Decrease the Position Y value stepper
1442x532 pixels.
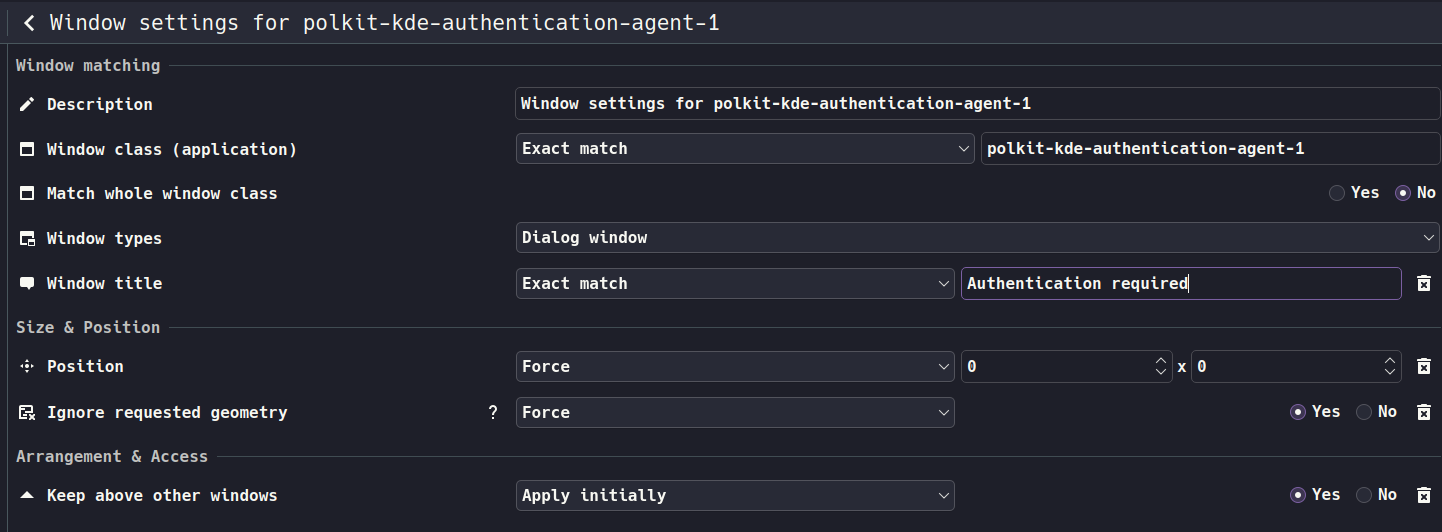(1390, 373)
